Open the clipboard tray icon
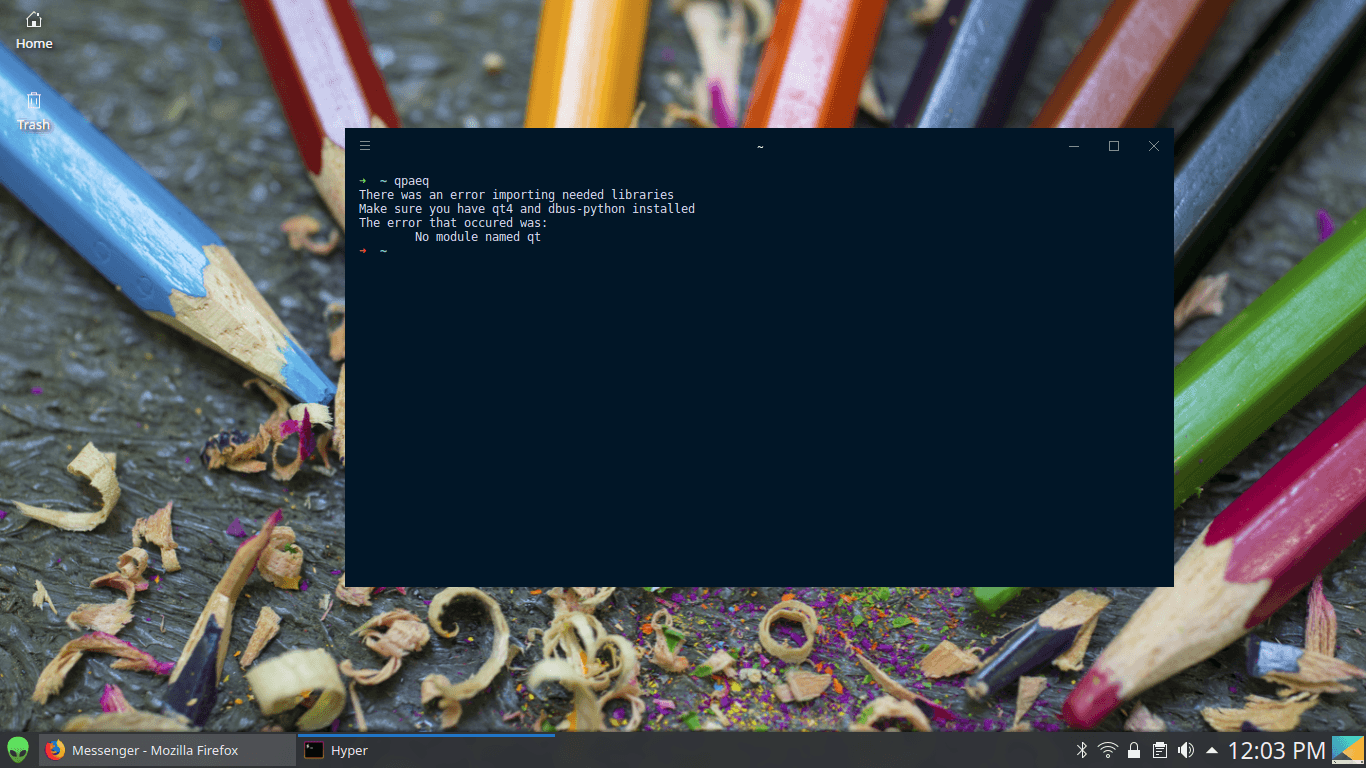 (x=1160, y=750)
